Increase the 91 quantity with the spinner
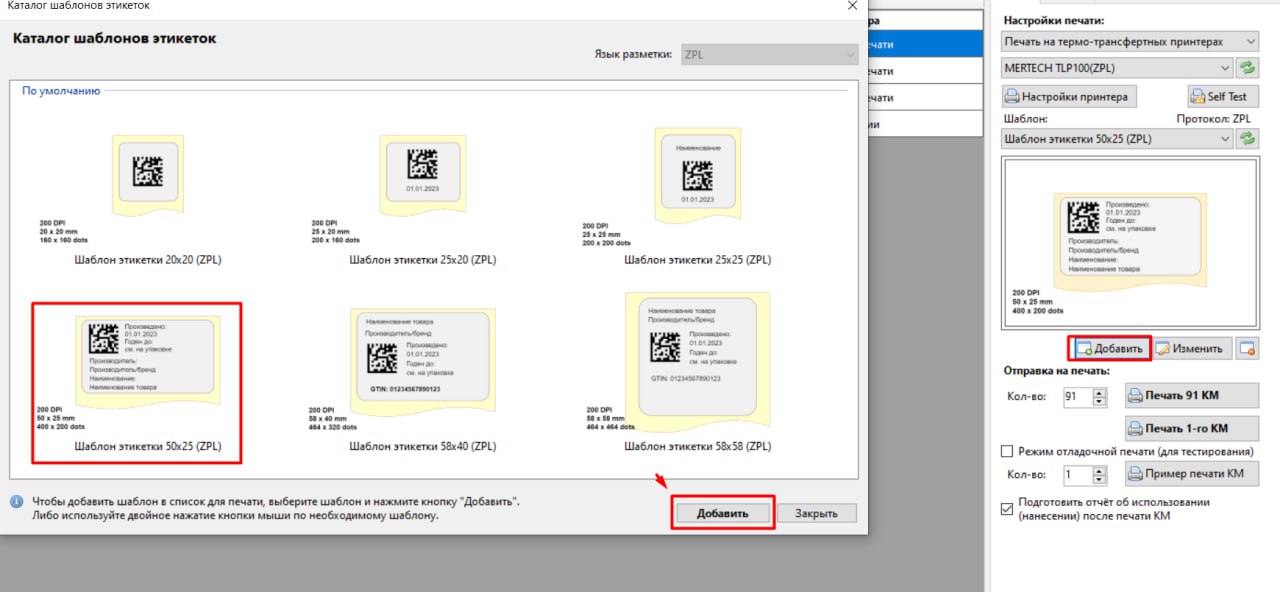The width and height of the screenshot is (1280, 592). tap(1100, 392)
